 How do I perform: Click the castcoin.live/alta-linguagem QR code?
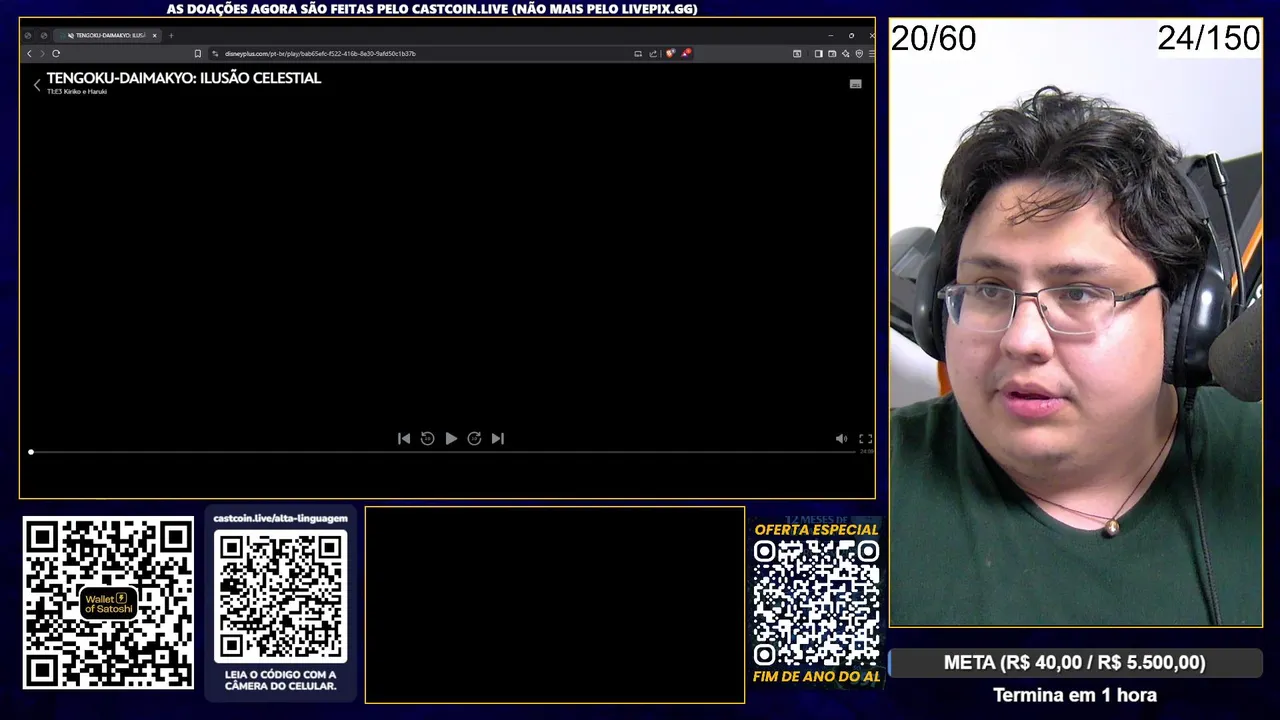(281, 596)
